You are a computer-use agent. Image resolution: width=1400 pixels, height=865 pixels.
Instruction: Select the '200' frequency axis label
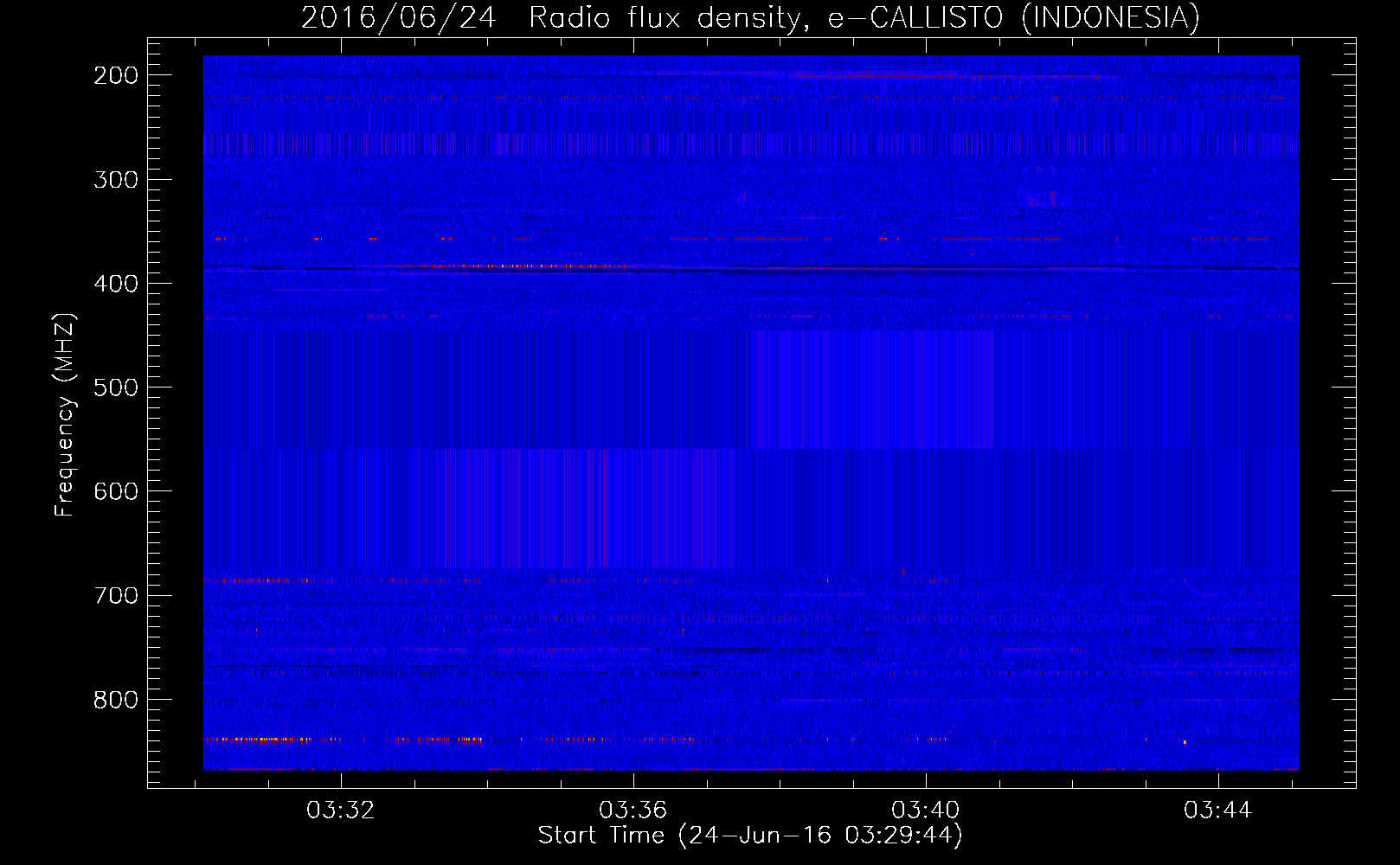(115, 75)
